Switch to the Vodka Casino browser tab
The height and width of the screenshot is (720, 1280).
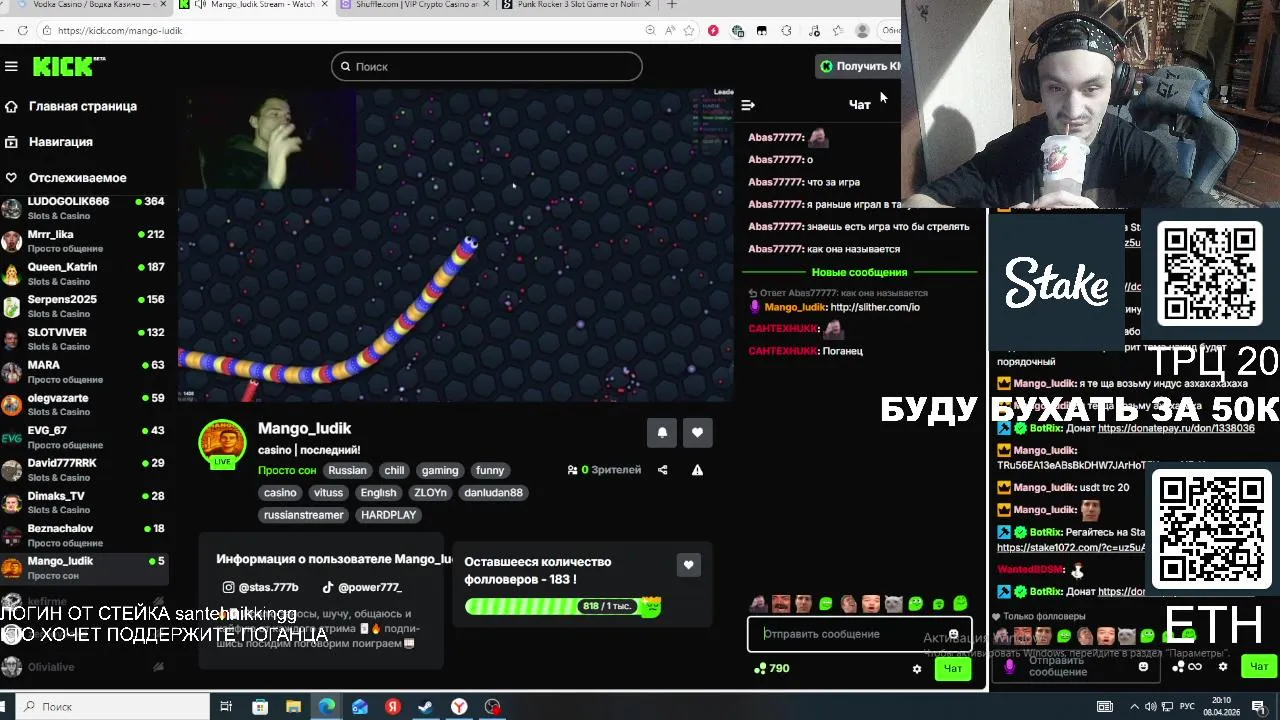point(85,5)
